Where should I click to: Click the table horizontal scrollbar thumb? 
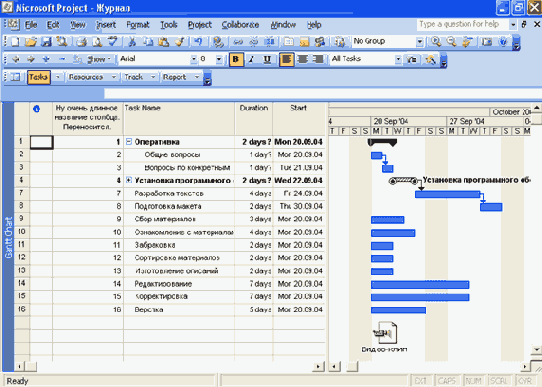point(31,366)
